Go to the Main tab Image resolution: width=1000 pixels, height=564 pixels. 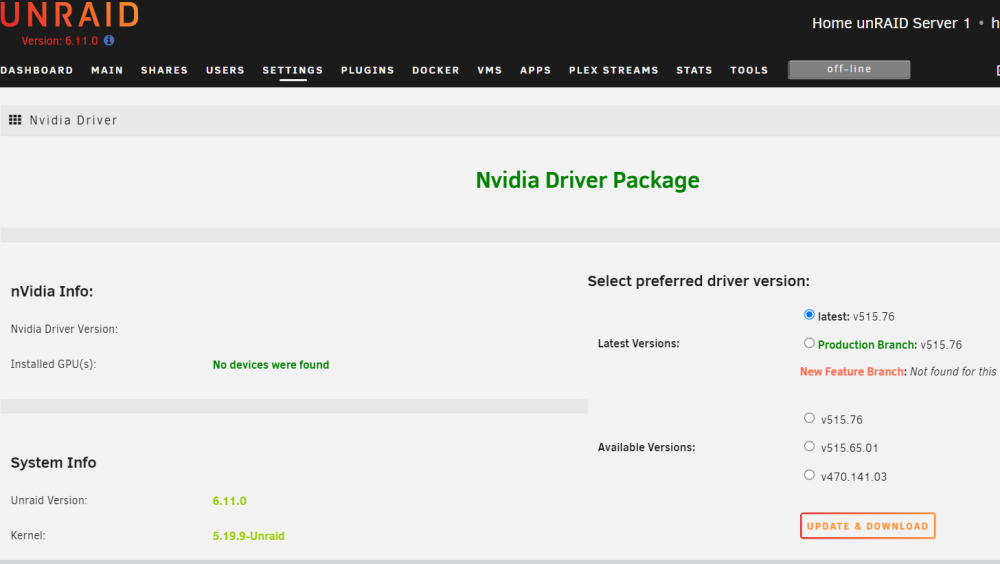[x=107, y=70]
